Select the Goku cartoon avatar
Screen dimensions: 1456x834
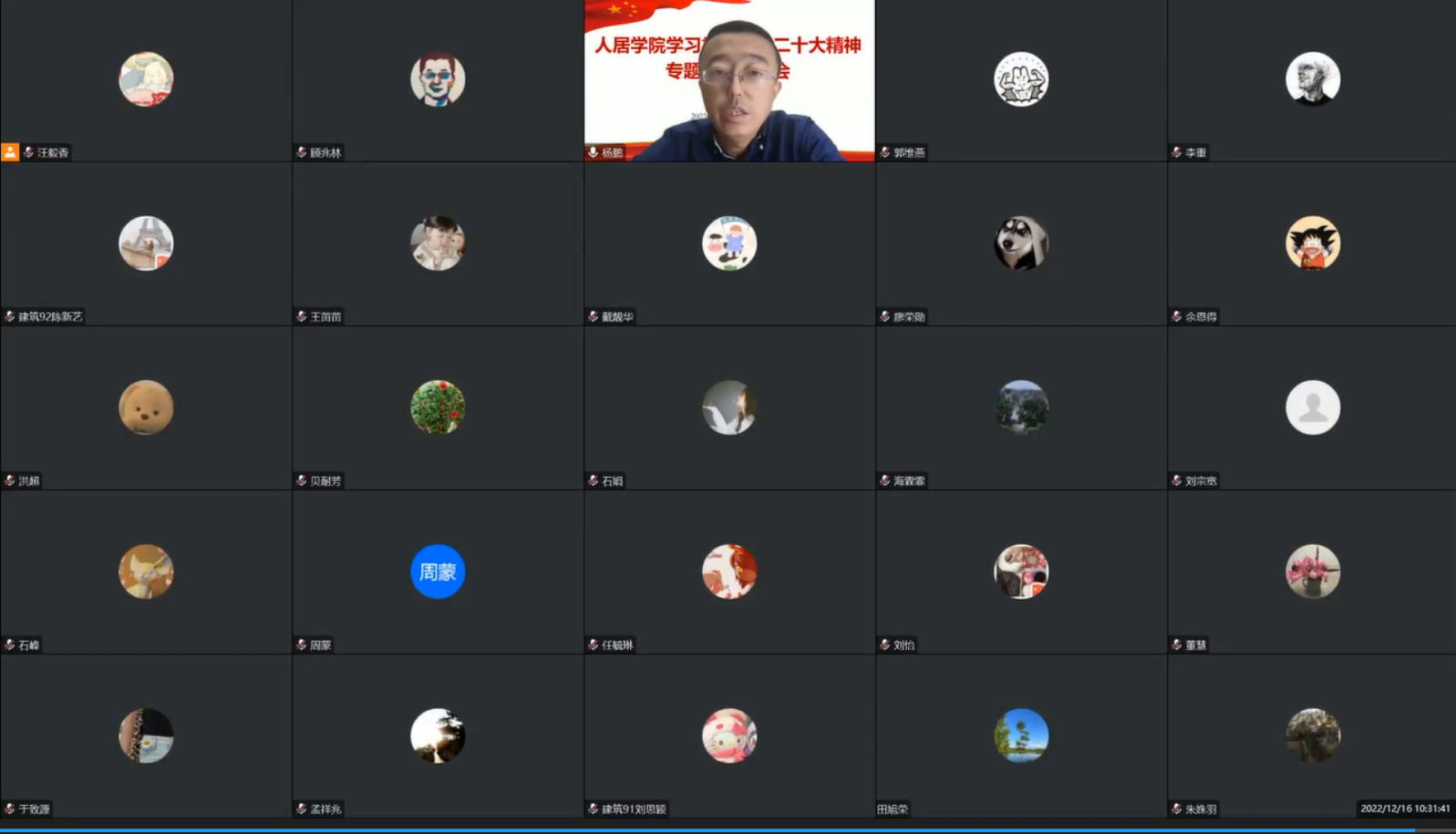coord(1313,243)
